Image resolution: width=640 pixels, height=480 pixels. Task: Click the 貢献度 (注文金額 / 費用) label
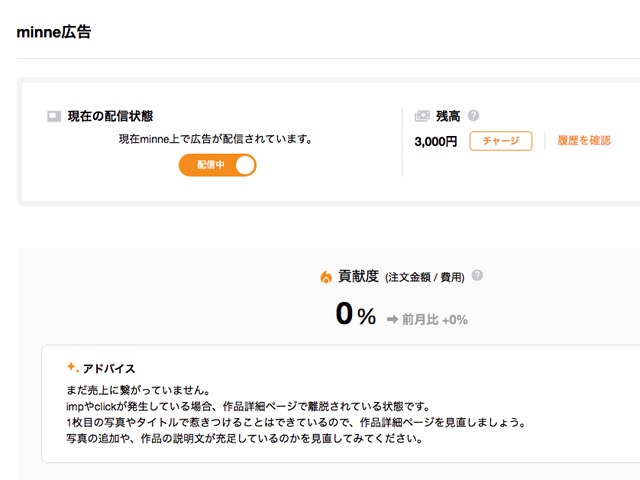pyautogui.click(x=401, y=277)
